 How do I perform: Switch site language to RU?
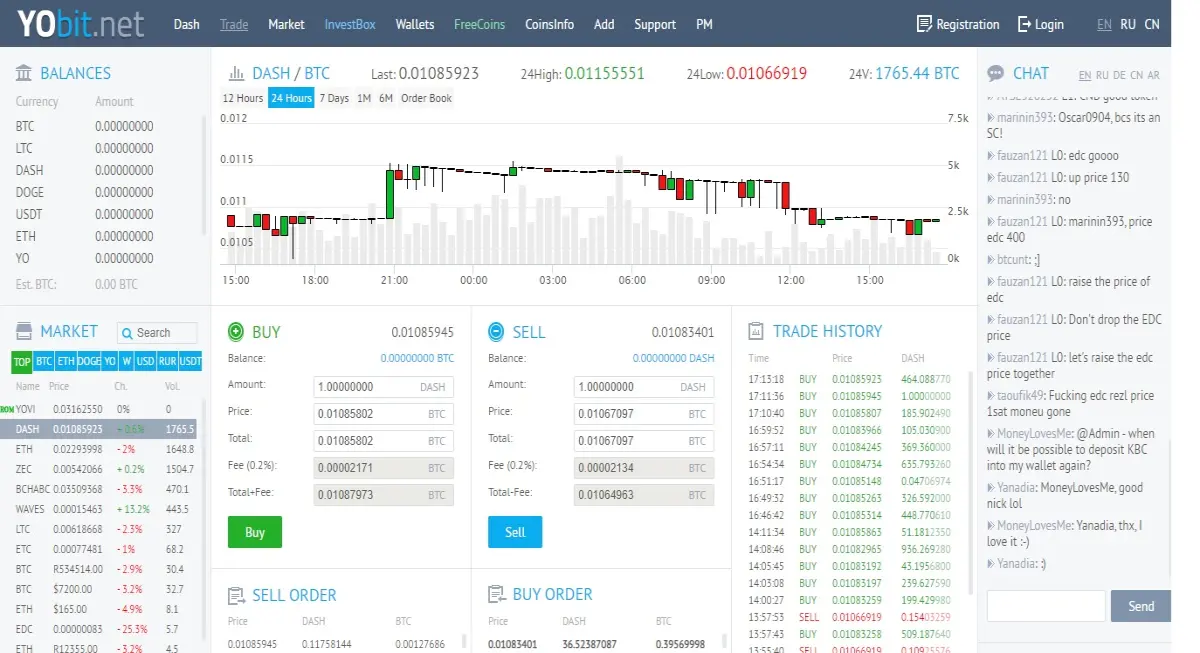click(x=1128, y=24)
